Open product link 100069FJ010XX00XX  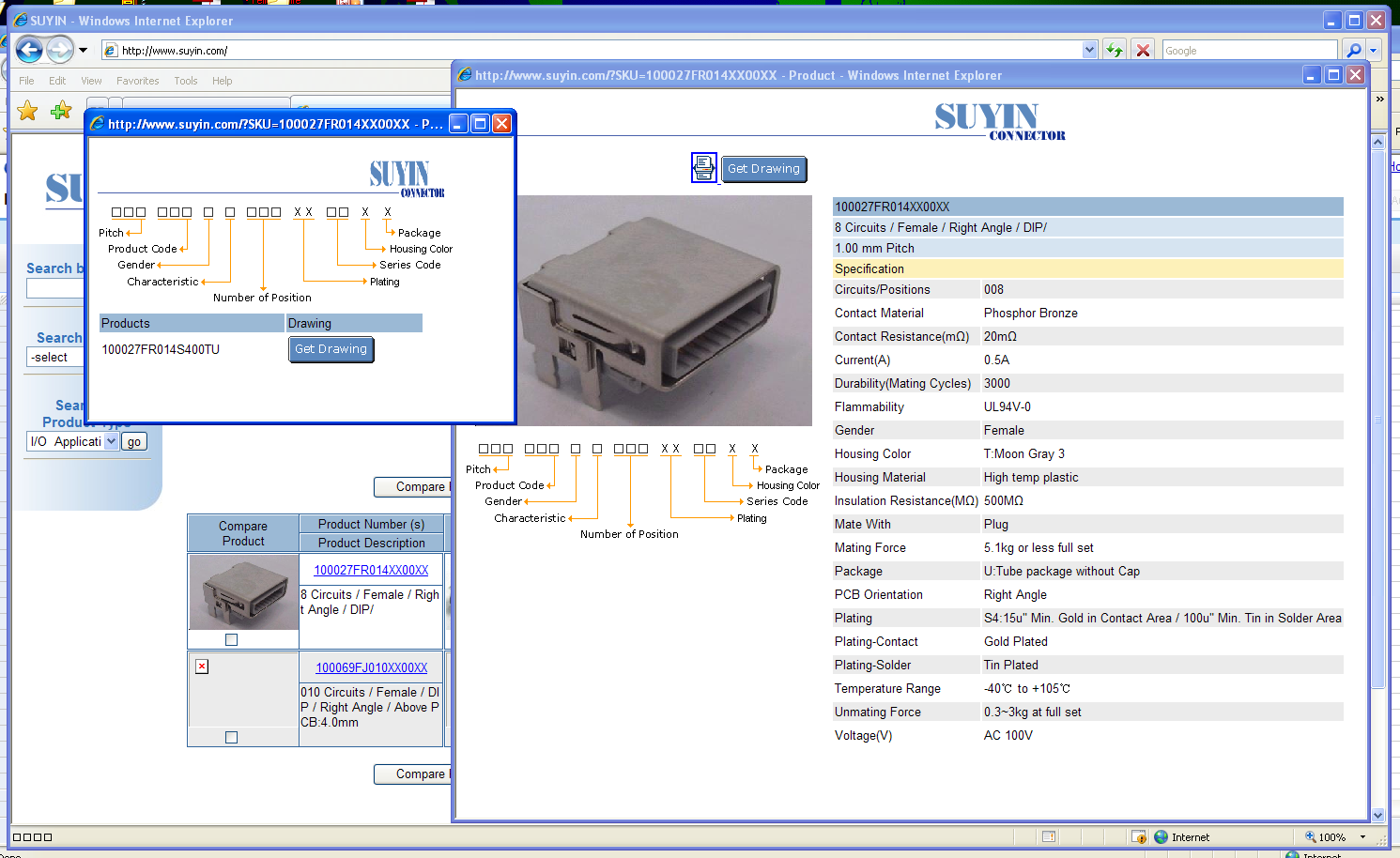tap(371, 667)
